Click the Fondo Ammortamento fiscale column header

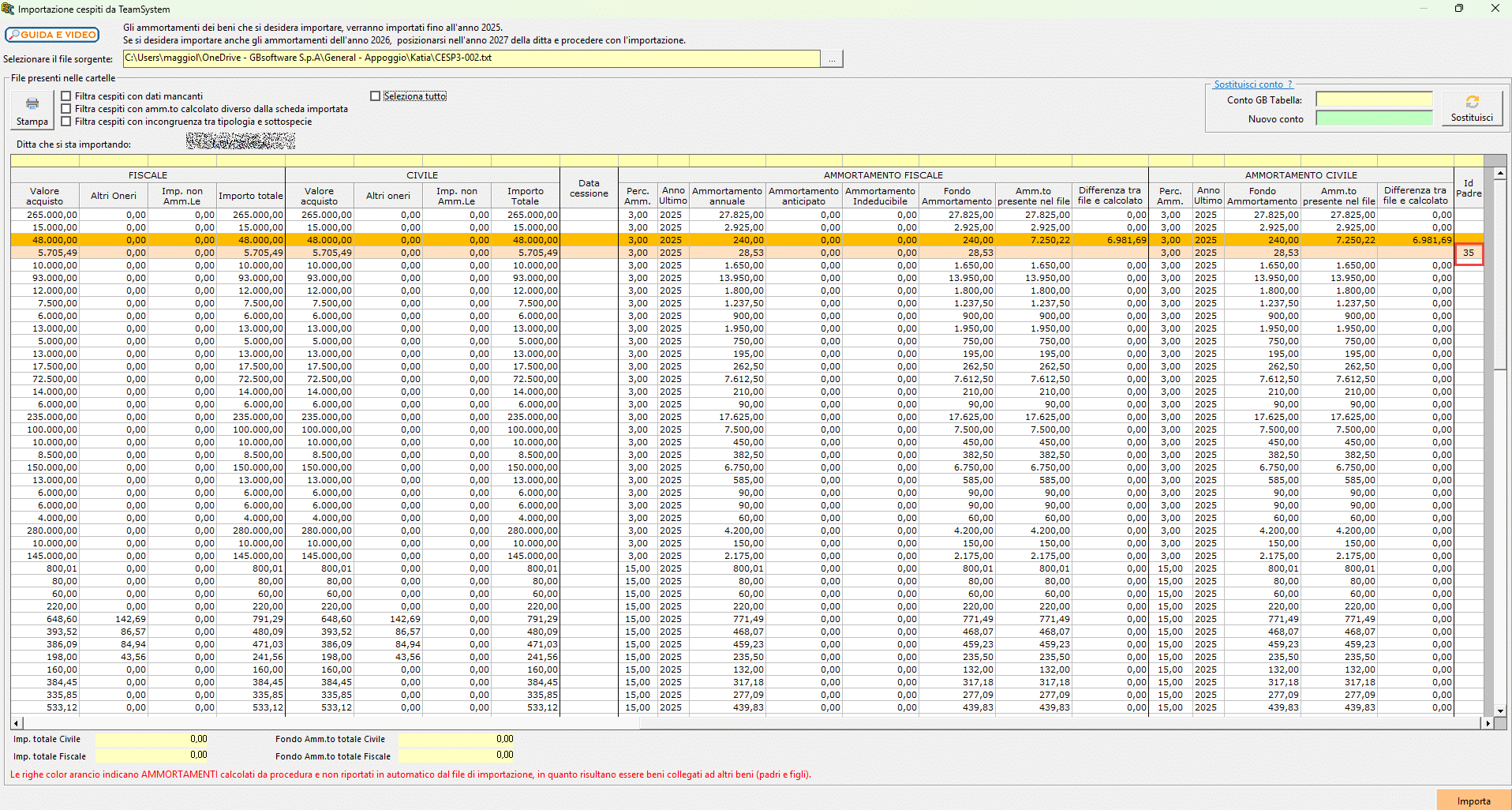[956, 196]
